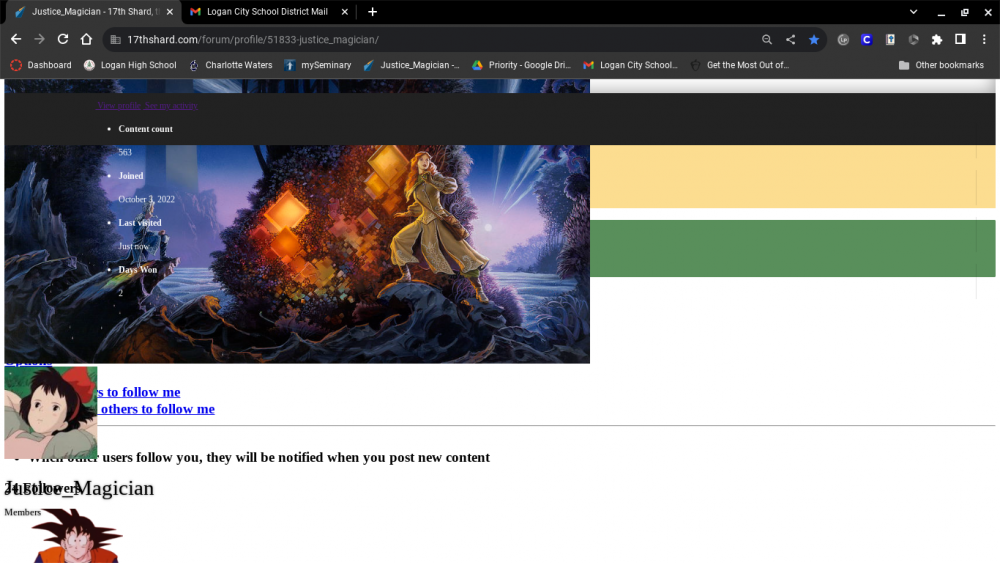View site information icon in address bar
This screenshot has height=563, width=1000.
point(115,40)
